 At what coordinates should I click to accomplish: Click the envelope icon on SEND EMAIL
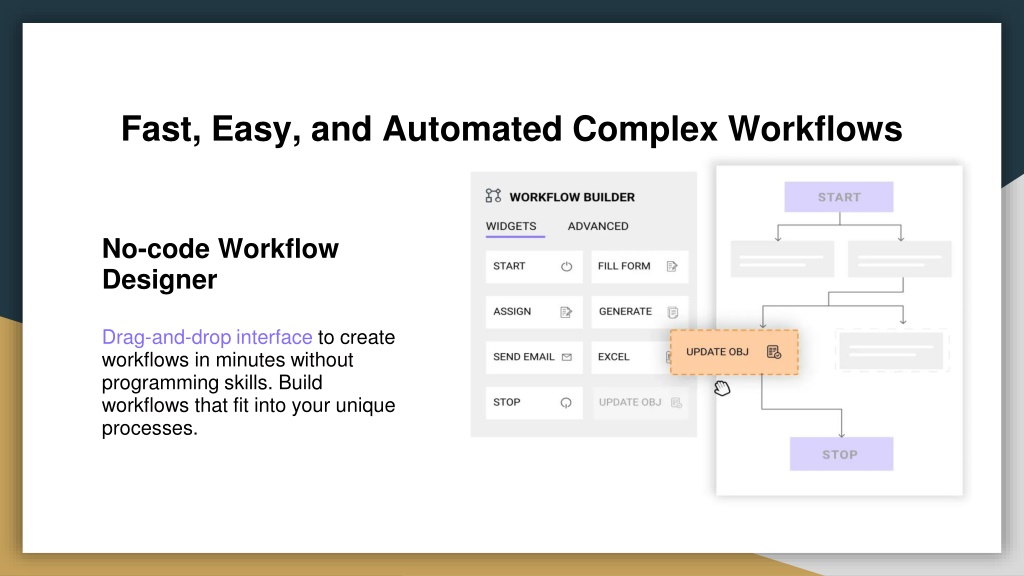point(567,357)
